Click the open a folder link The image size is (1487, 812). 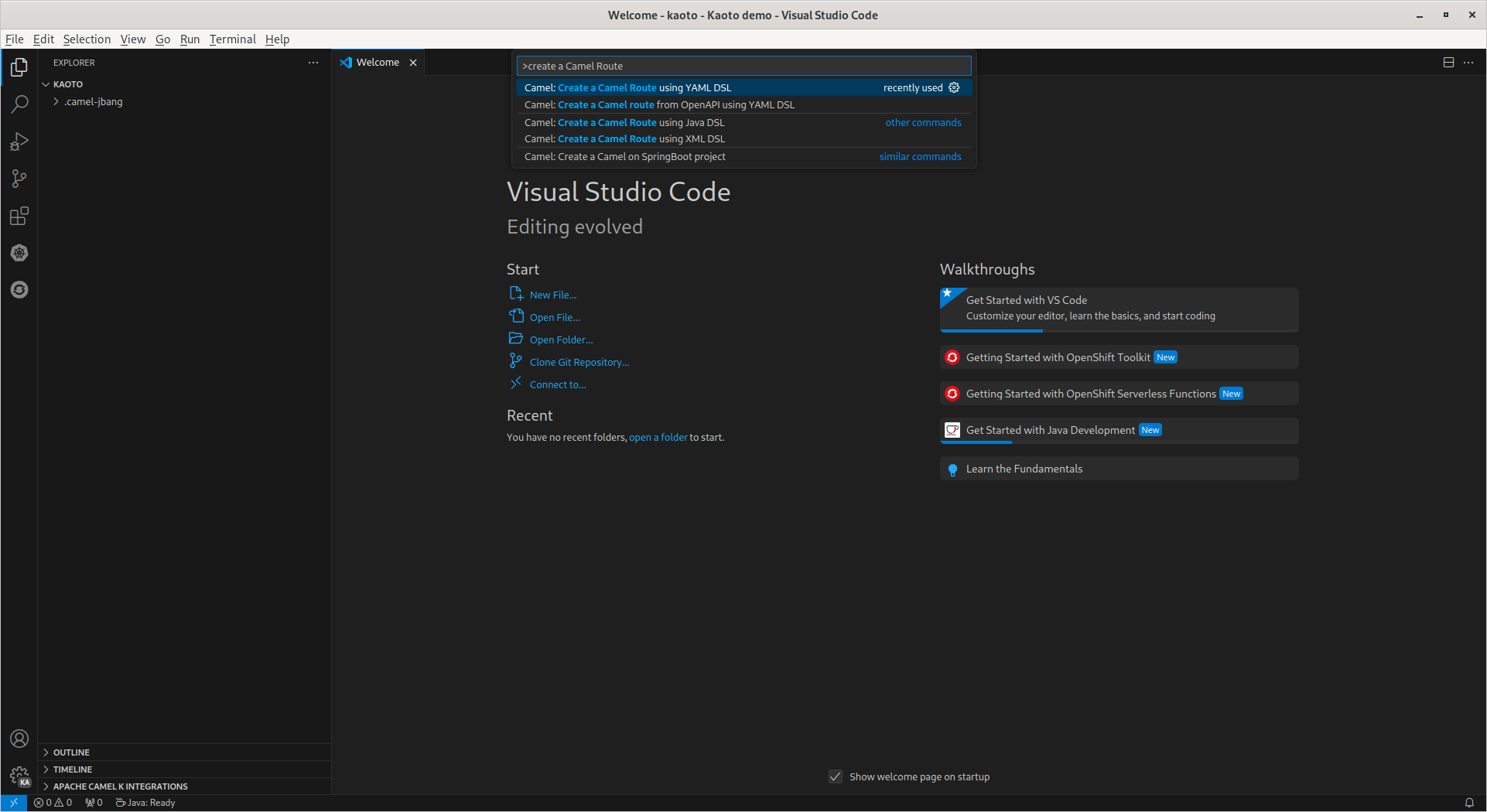(x=658, y=437)
